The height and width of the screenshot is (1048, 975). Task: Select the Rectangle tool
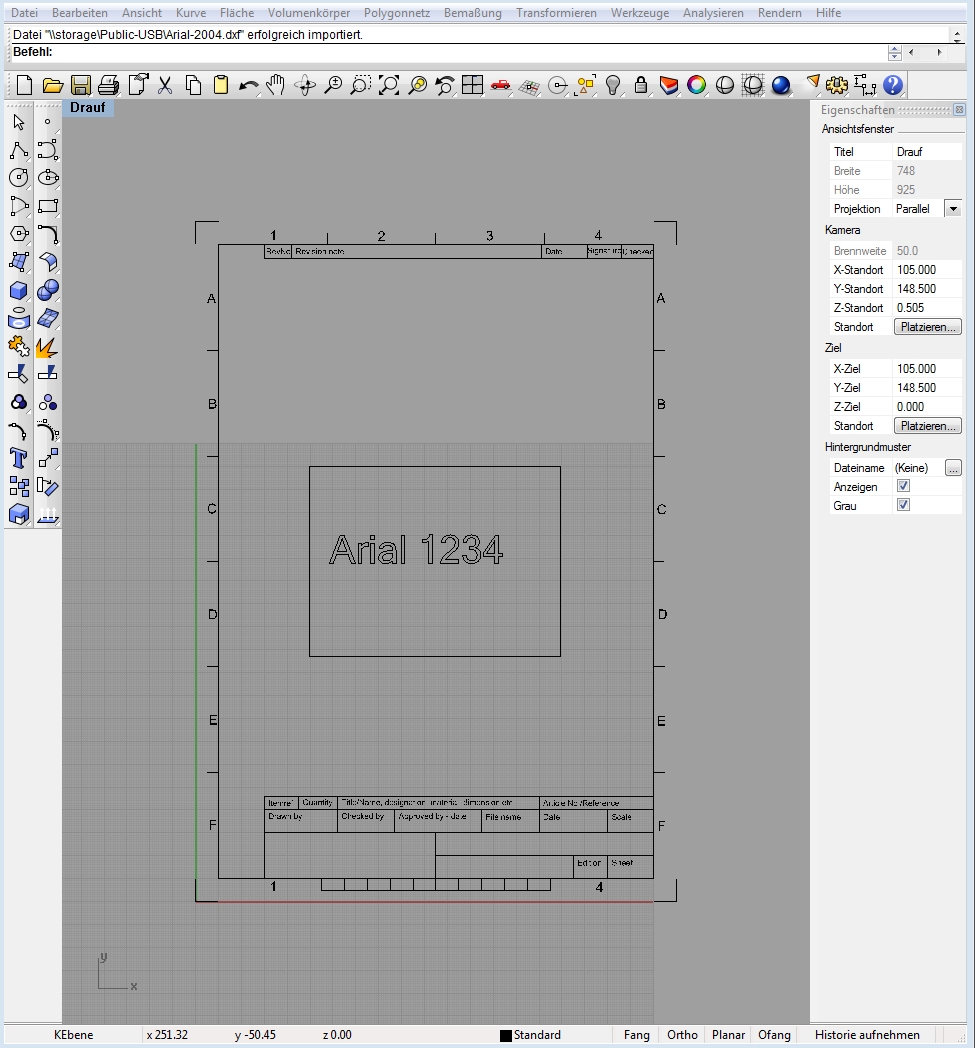click(47, 206)
